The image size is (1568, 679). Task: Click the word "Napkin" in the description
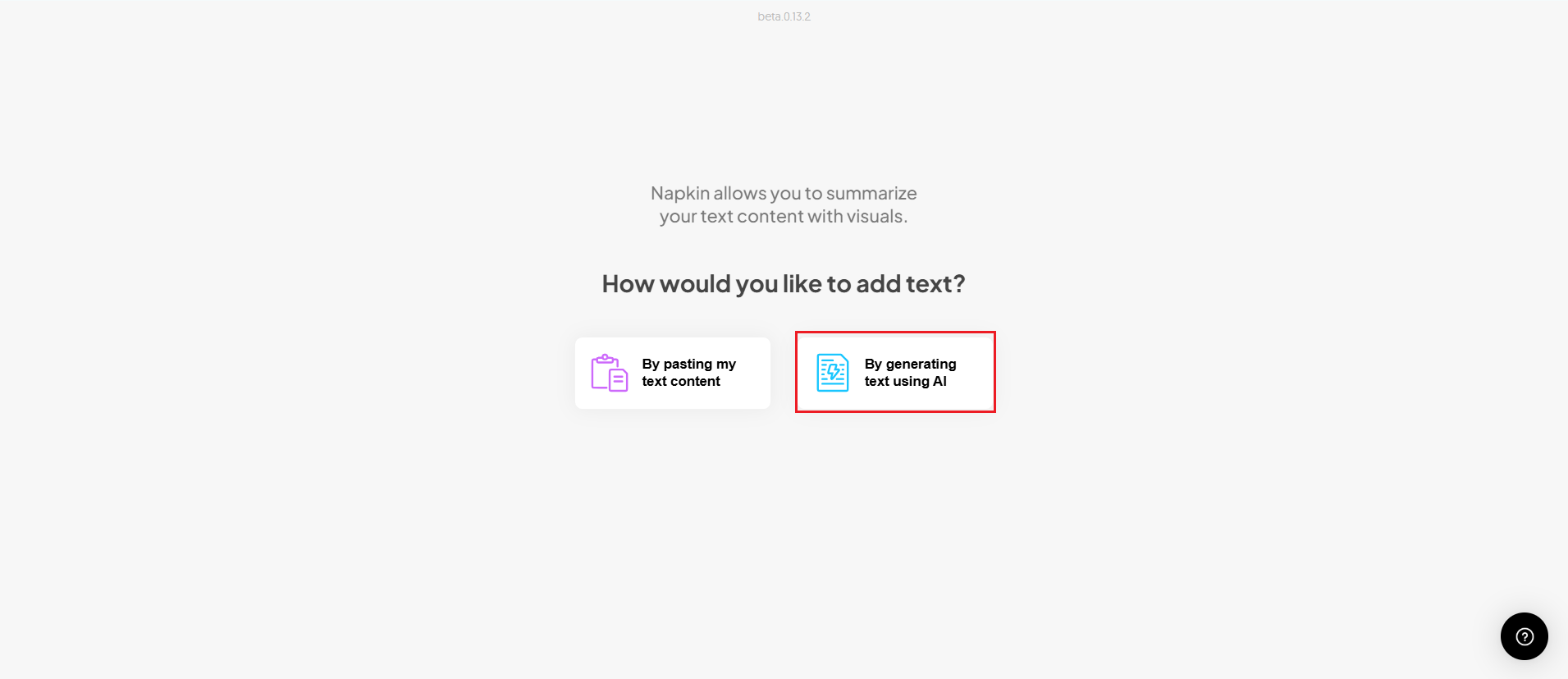[x=679, y=194]
